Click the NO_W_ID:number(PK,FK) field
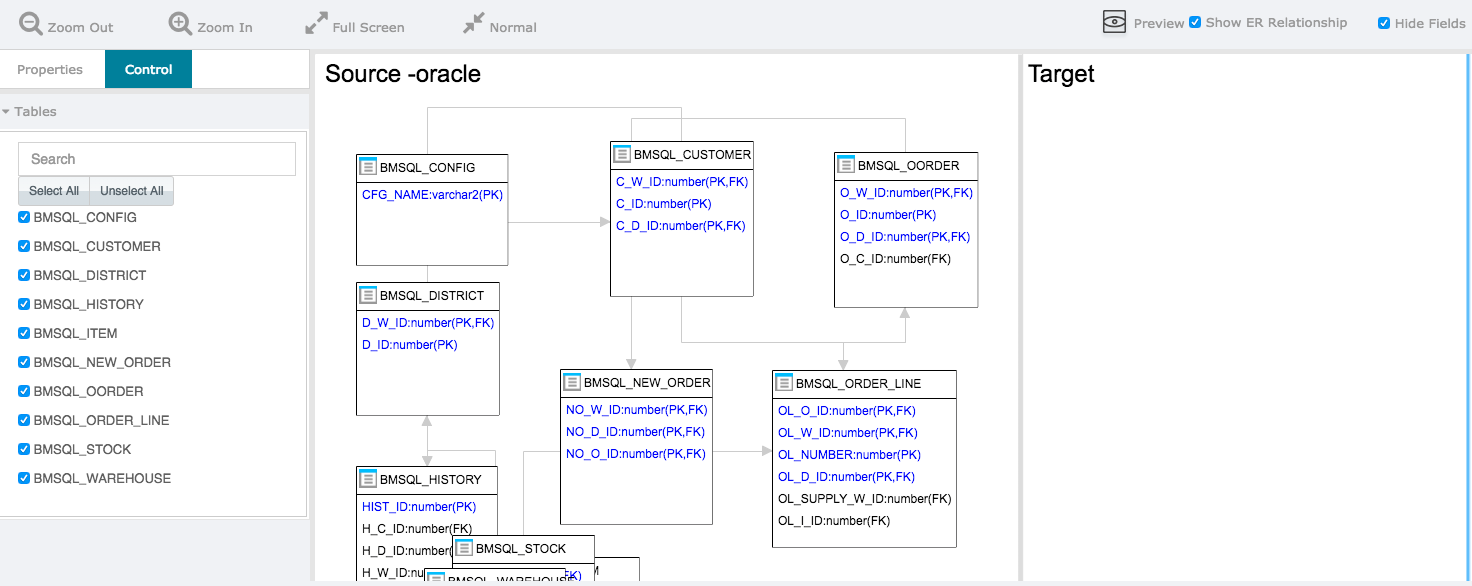The width and height of the screenshot is (1472, 586). (637, 410)
